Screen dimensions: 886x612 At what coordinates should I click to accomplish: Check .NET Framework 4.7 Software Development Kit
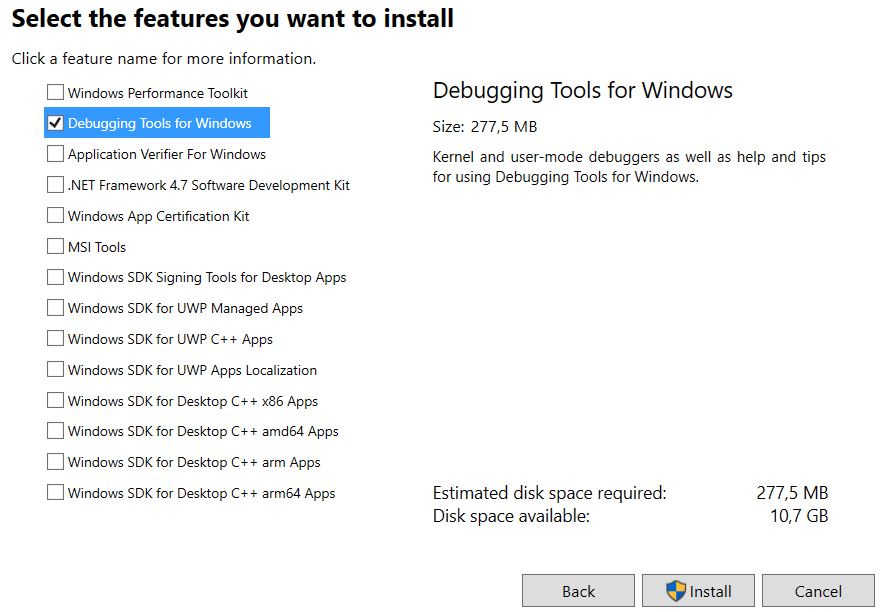[55, 185]
